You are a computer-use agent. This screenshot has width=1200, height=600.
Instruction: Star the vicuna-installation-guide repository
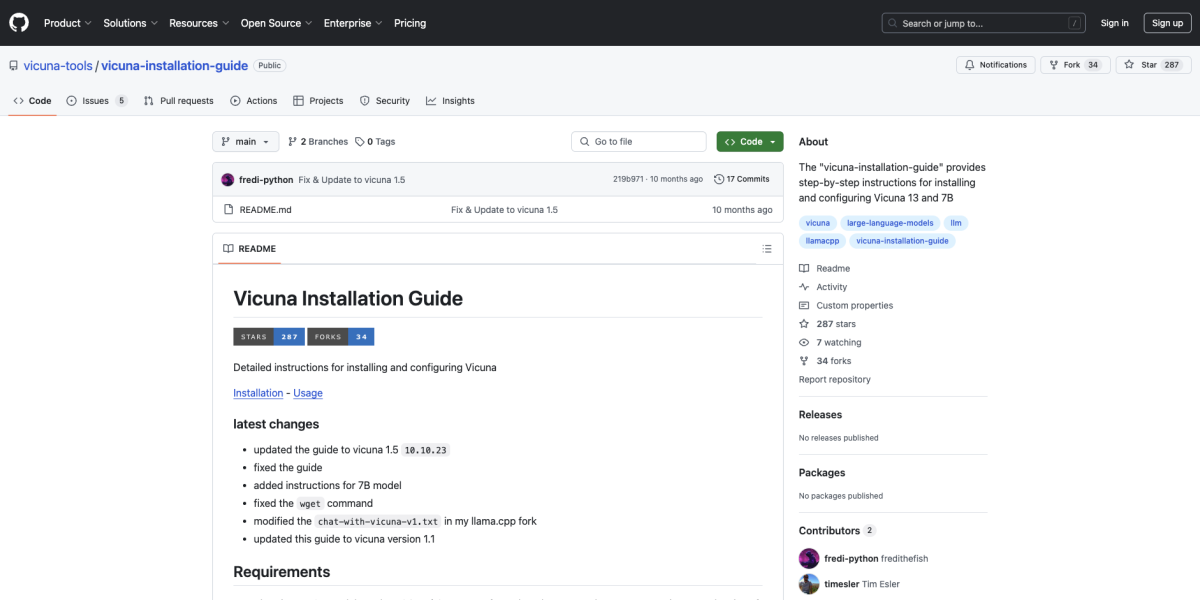tap(1153, 65)
